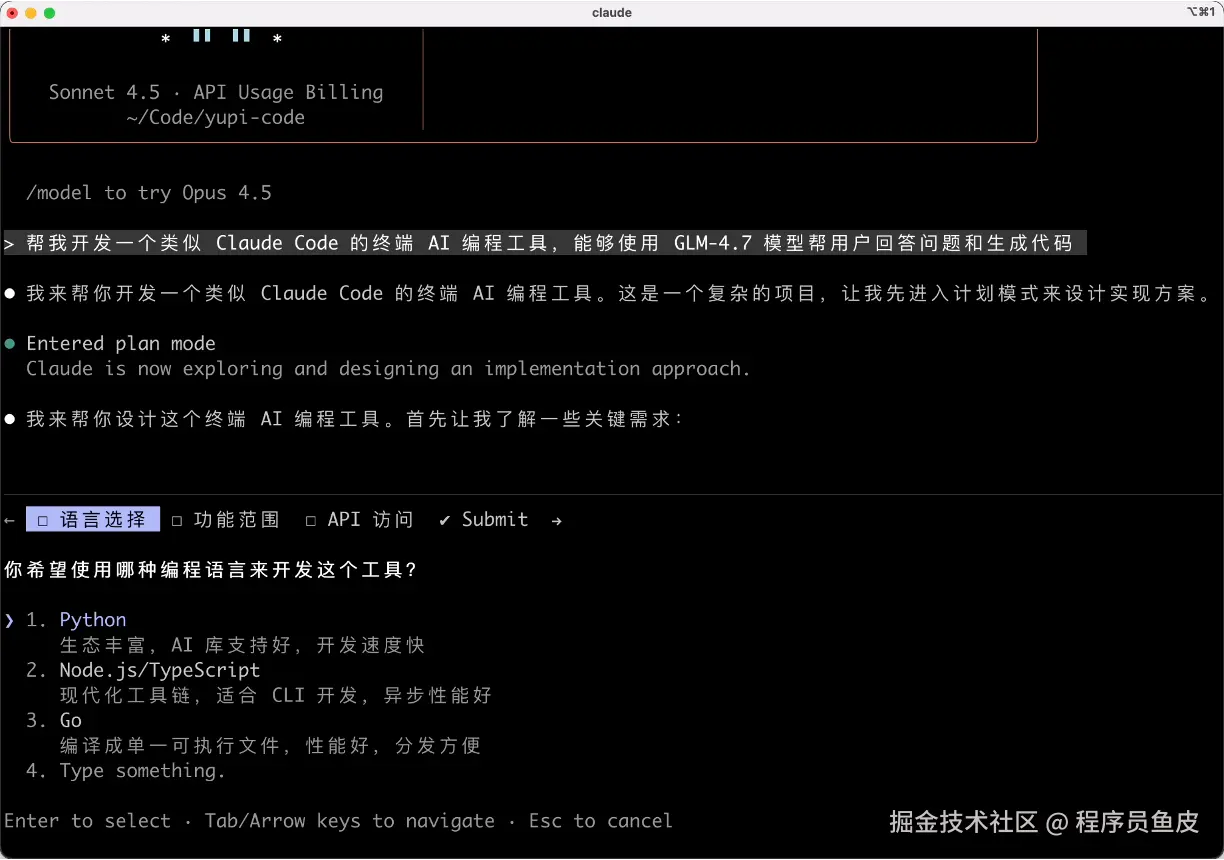The width and height of the screenshot is (1224, 860).
Task: Click the hint 'Enter to select'
Action: click(88, 821)
